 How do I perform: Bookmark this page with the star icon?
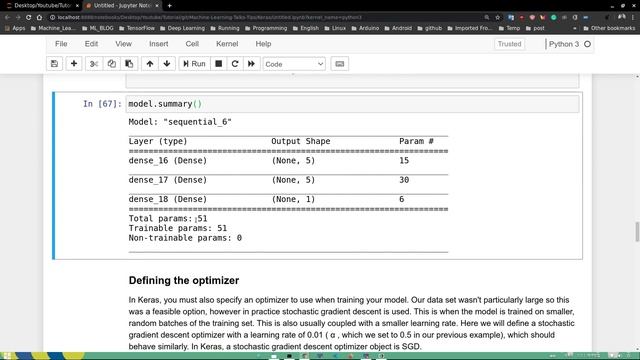pos(498,18)
